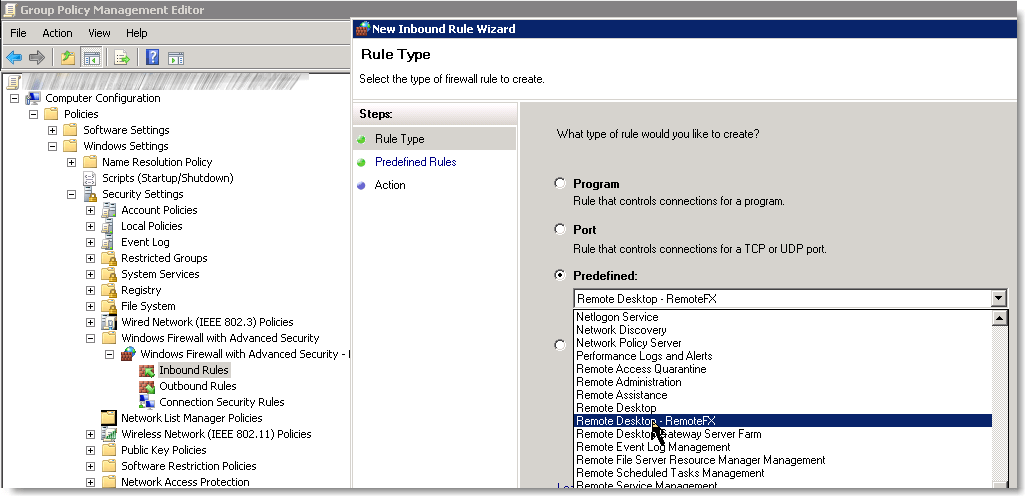Choose Remote Desktop Gateway Server Farm option
Viewport: 1025px width, 496px height.
(x=783, y=434)
